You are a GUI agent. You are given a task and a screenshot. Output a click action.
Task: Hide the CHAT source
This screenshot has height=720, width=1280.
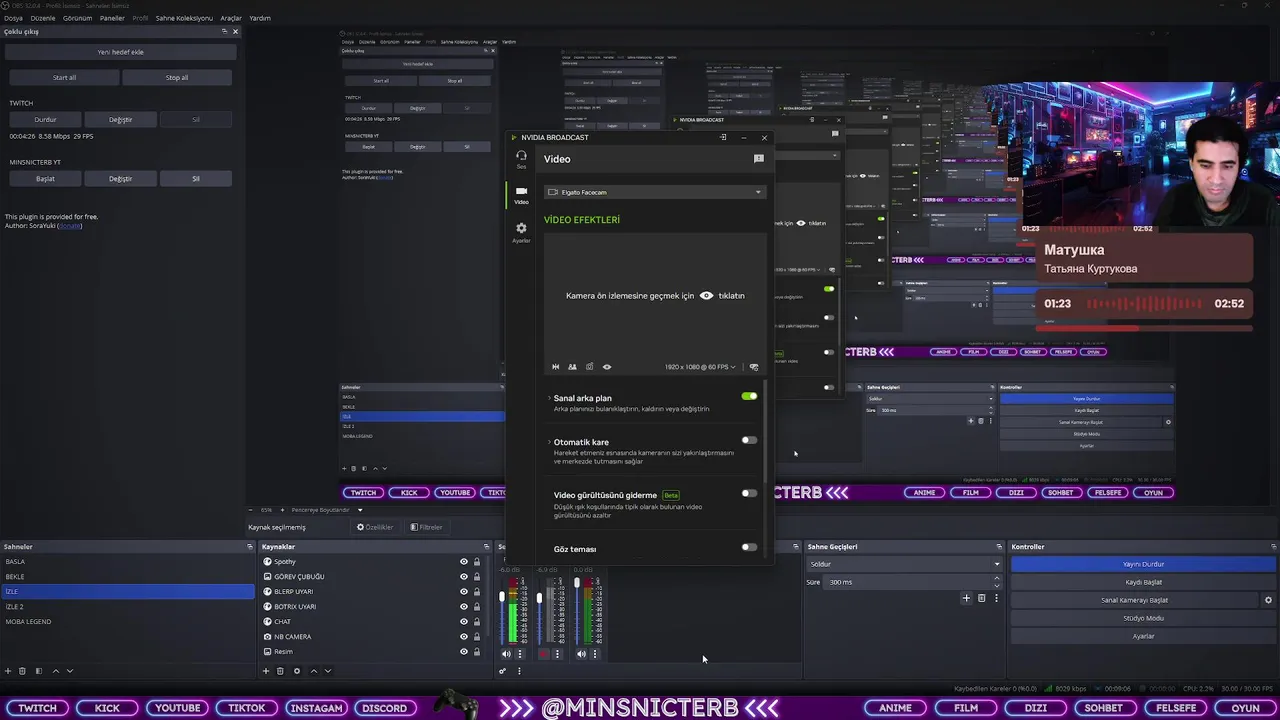463,622
